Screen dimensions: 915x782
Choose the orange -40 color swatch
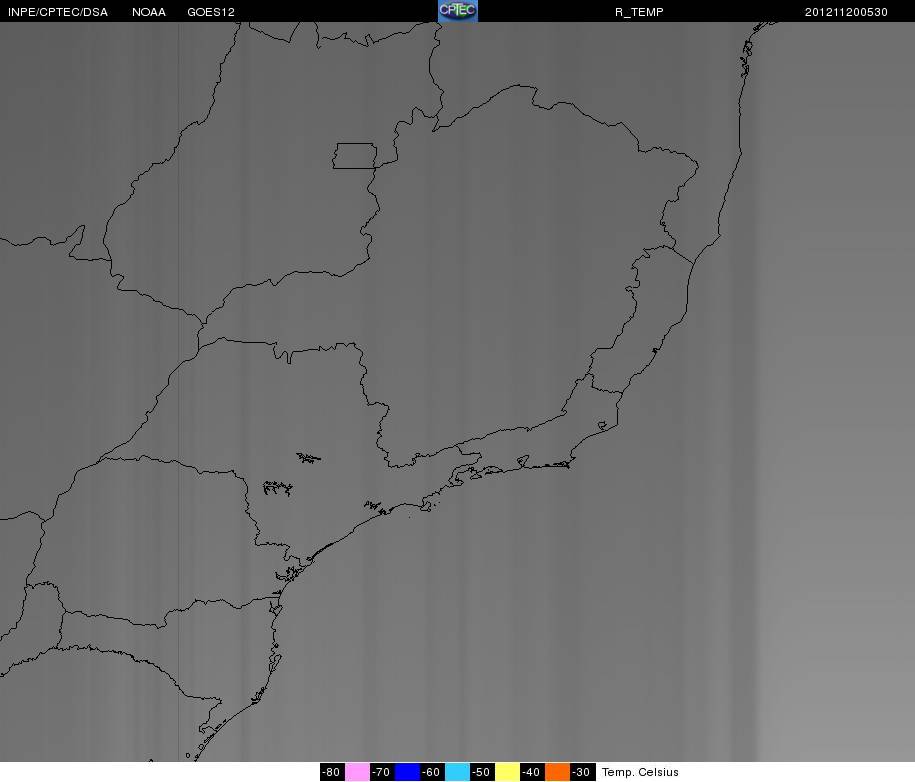557,771
